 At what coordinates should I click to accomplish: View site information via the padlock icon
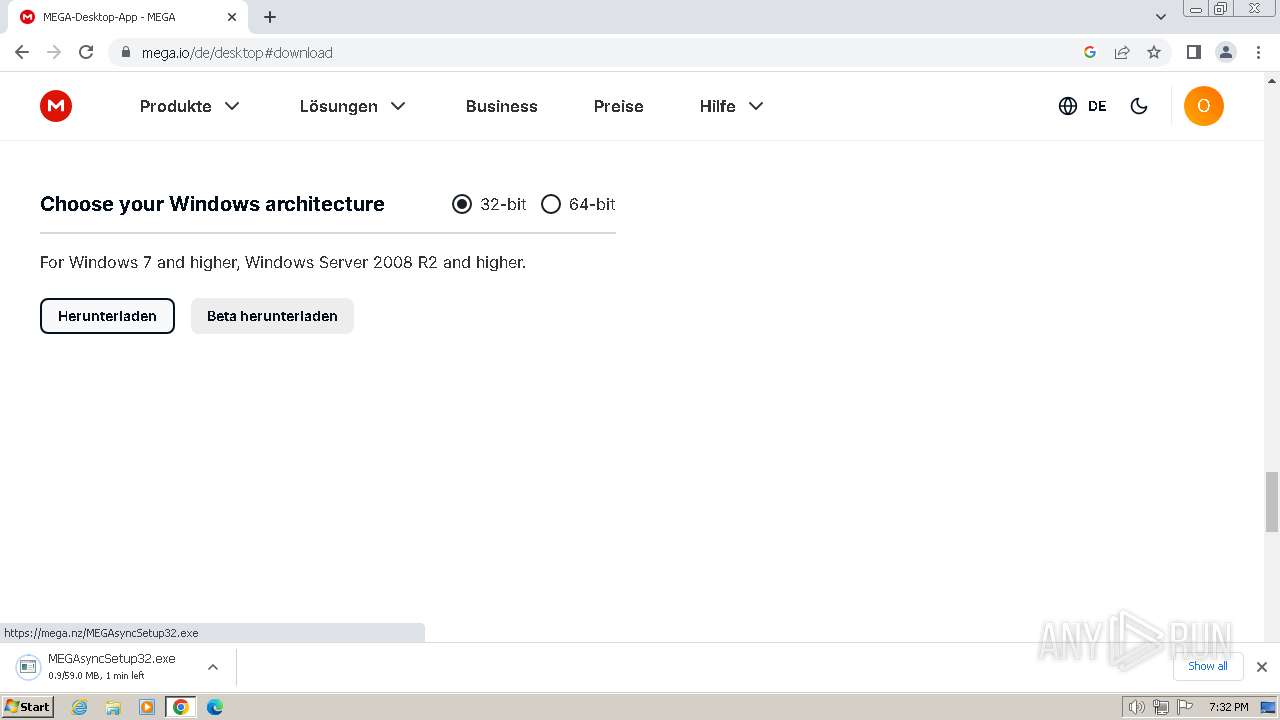tap(125, 52)
